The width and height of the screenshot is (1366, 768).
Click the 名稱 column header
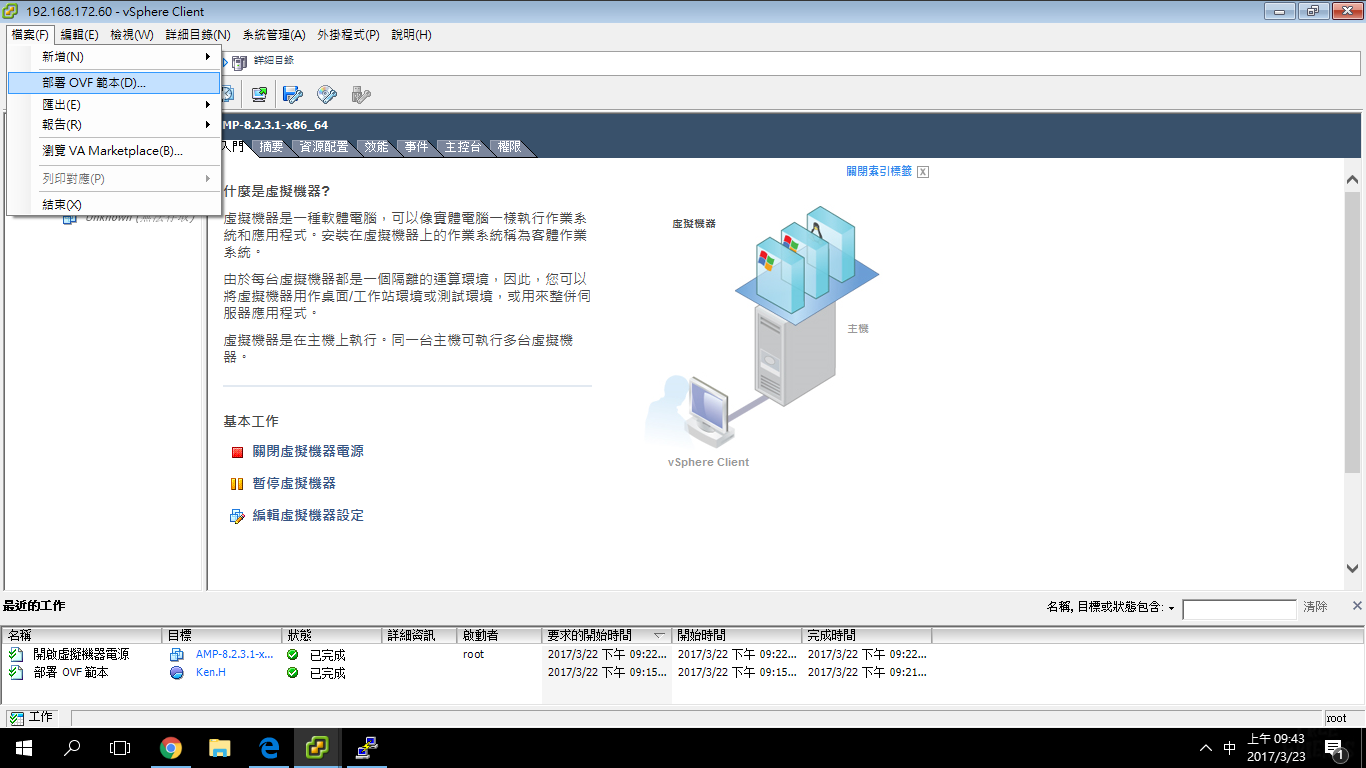pos(82,636)
